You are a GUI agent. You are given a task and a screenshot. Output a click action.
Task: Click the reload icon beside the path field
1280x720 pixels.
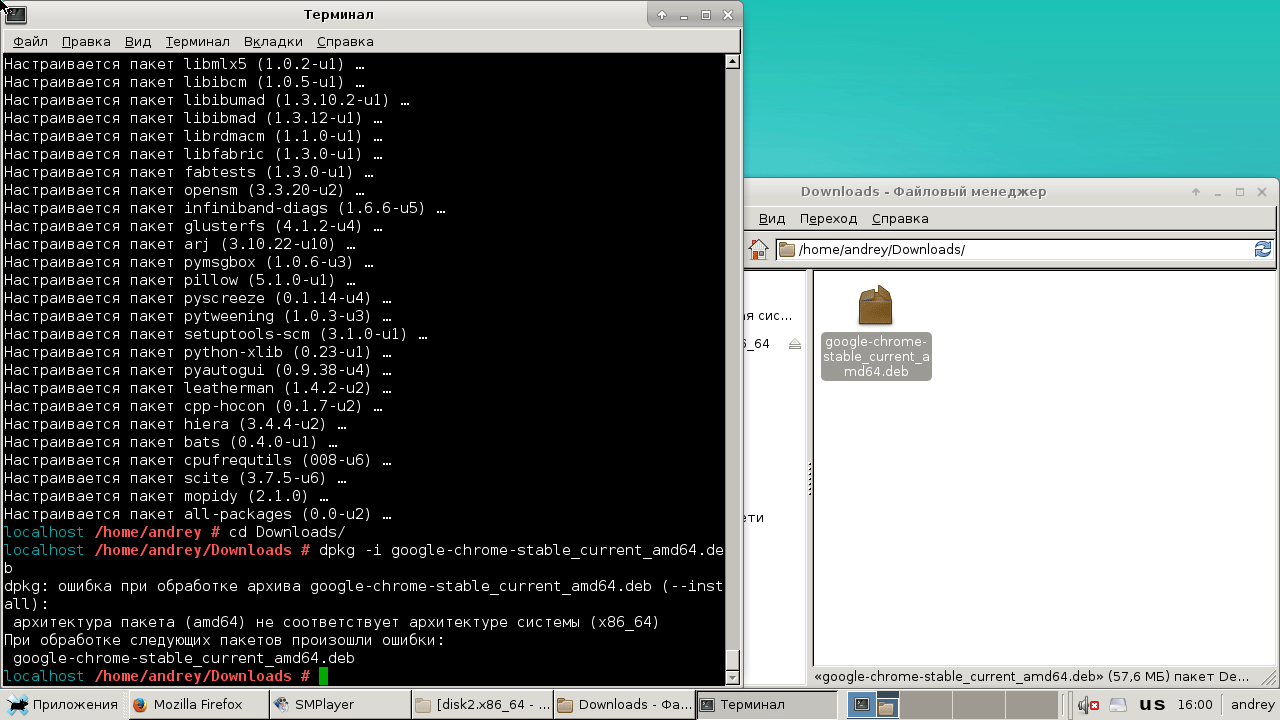[x=1263, y=249]
